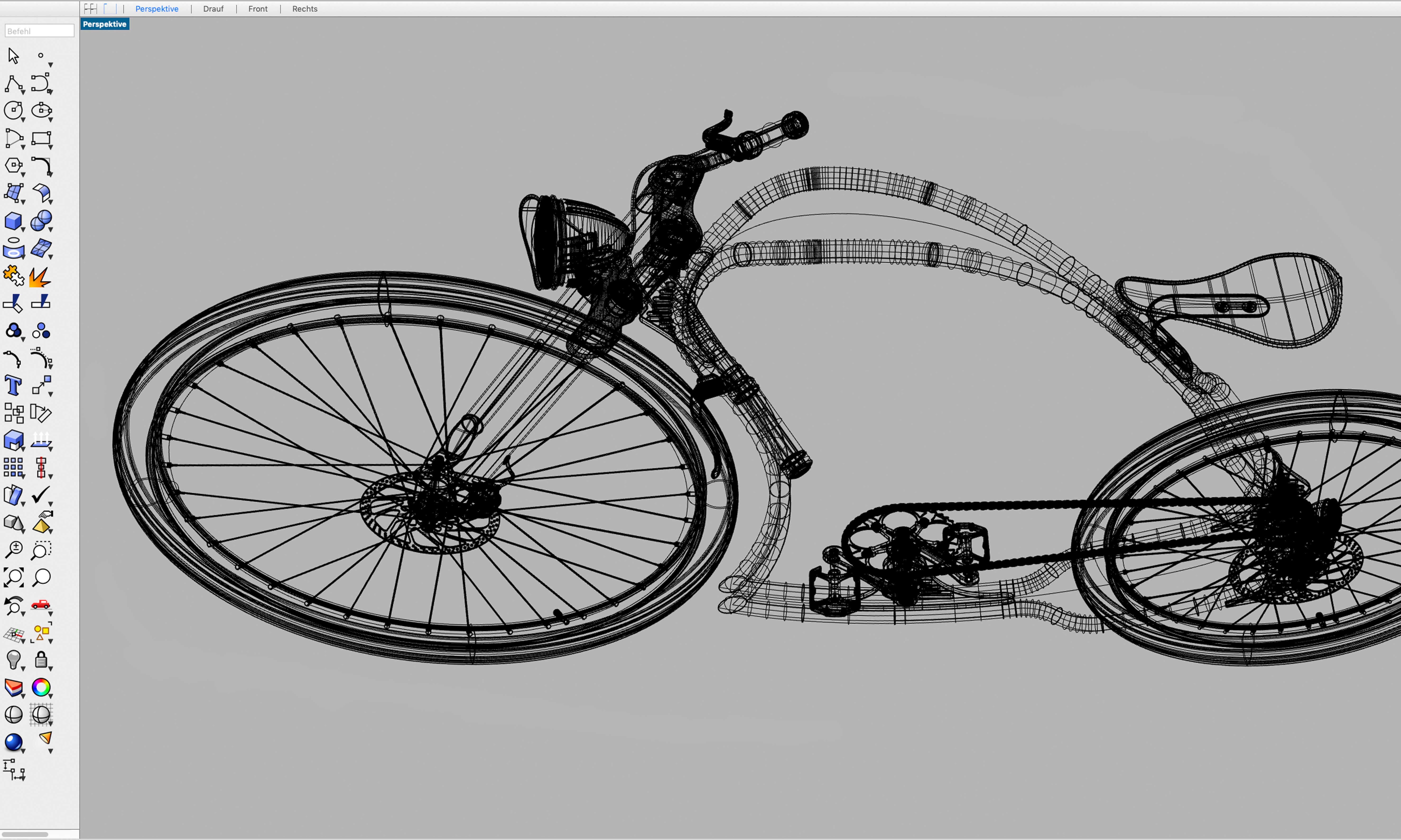The height and width of the screenshot is (840, 1401).
Task: Activate dynamic Zoom magnifier with plus-minus
Action: [14, 550]
